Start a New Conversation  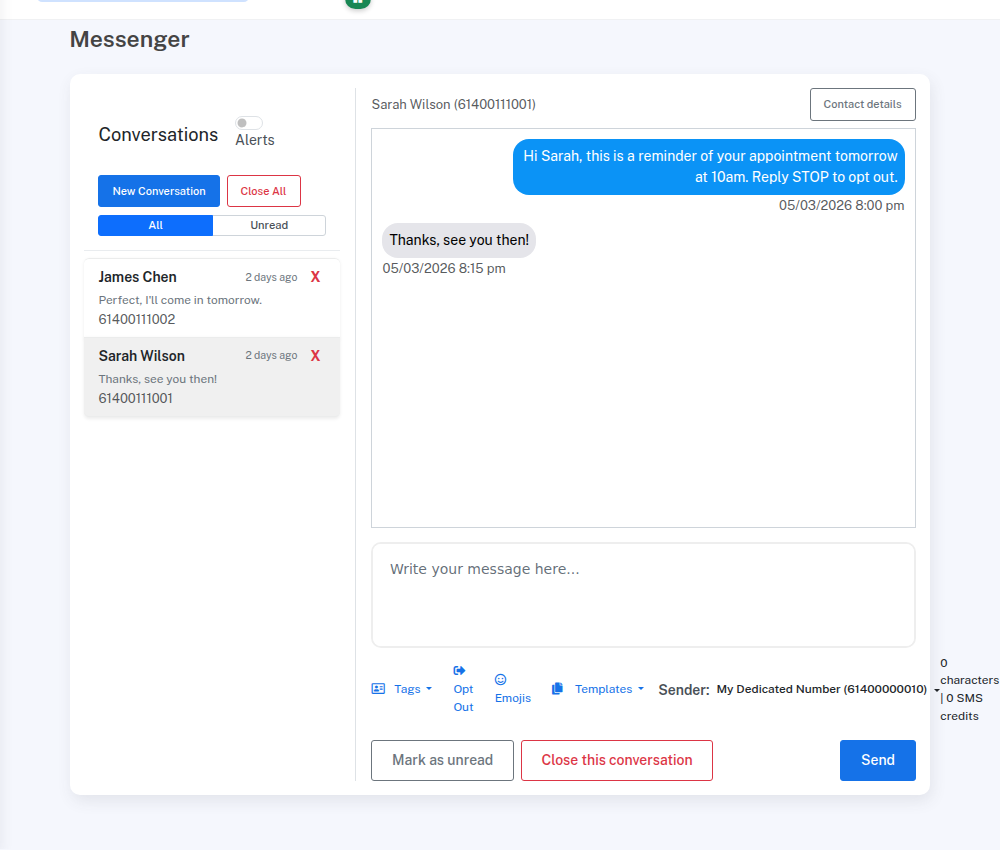tap(159, 191)
